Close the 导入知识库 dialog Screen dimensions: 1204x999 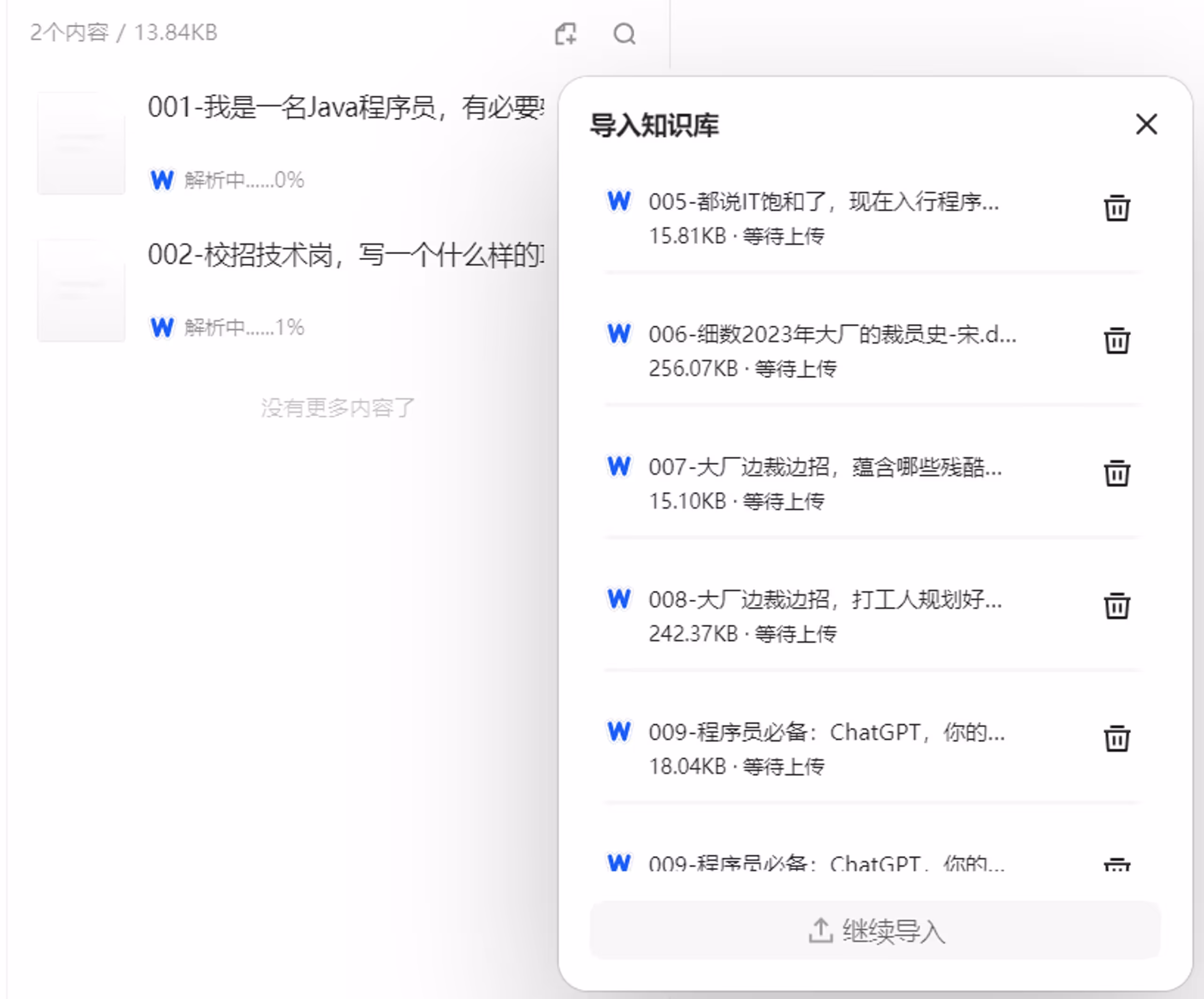click(x=1147, y=125)
